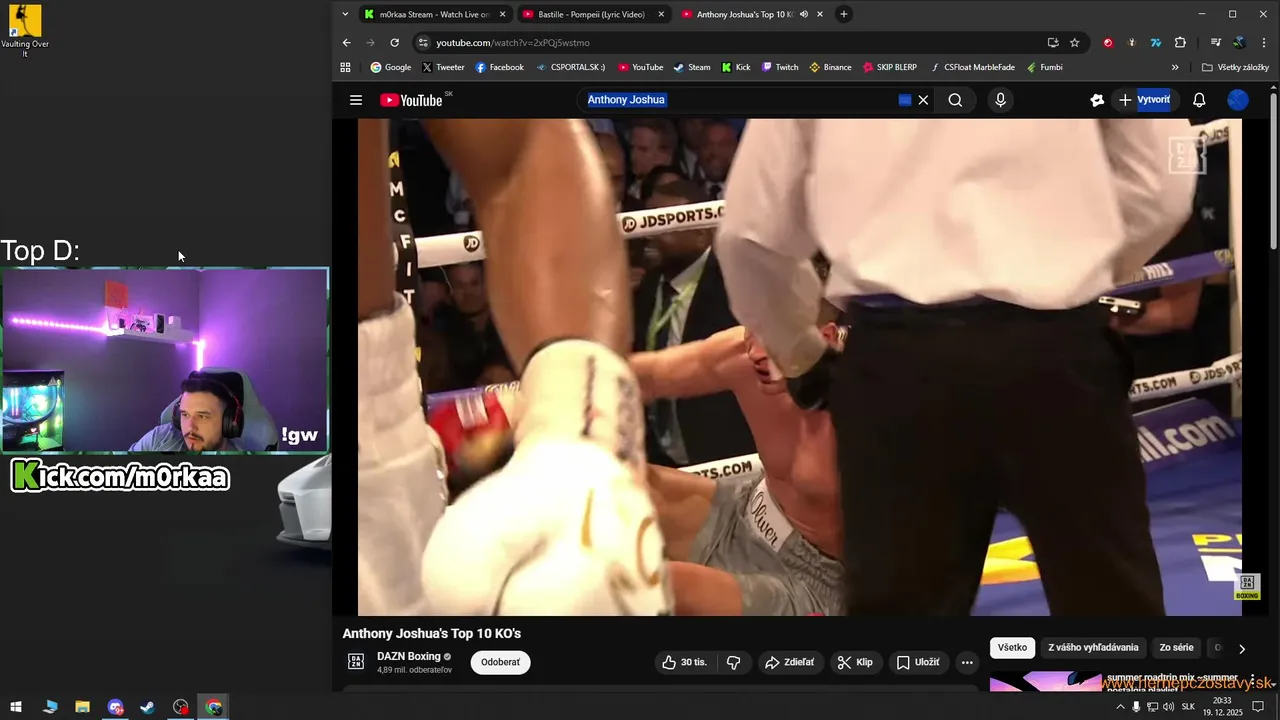Screen dimensions: 1280x720
Task: Clear the YouTube search box with X
Action: [x=923, y=100]
